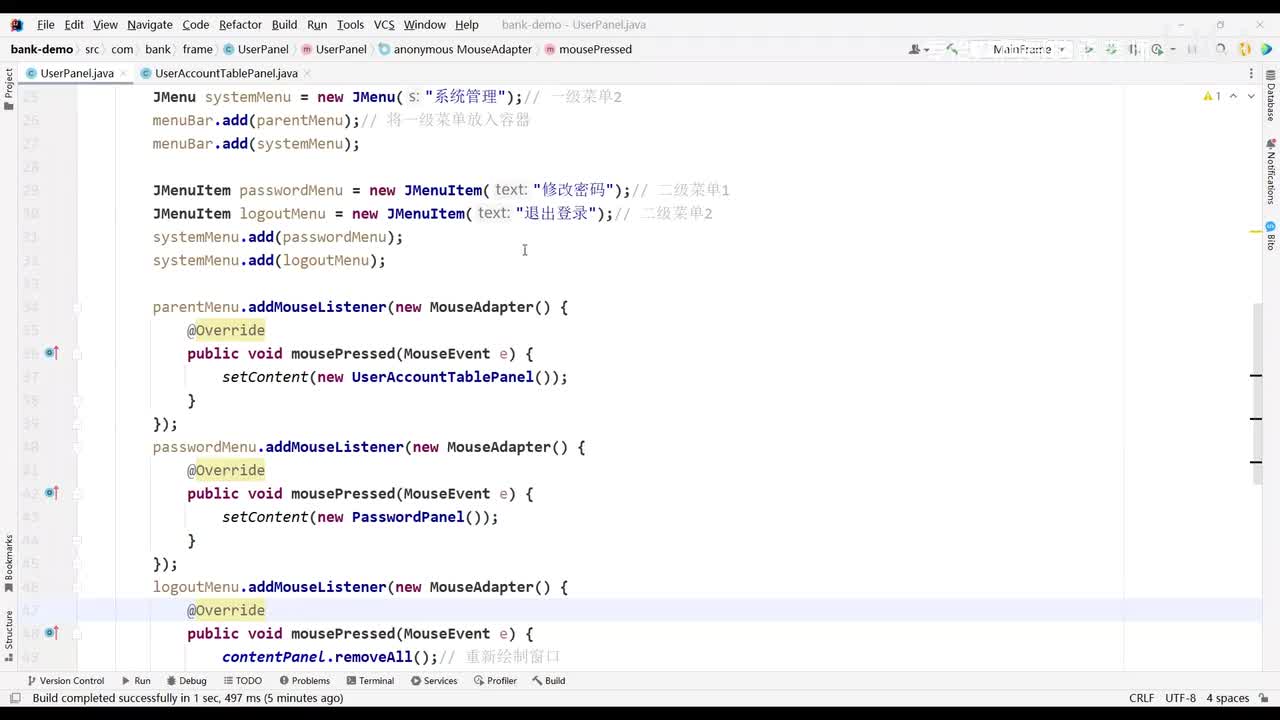Start debugging MainFrame with bug icon
The image size is (1280, 720).
point(1111,49)
